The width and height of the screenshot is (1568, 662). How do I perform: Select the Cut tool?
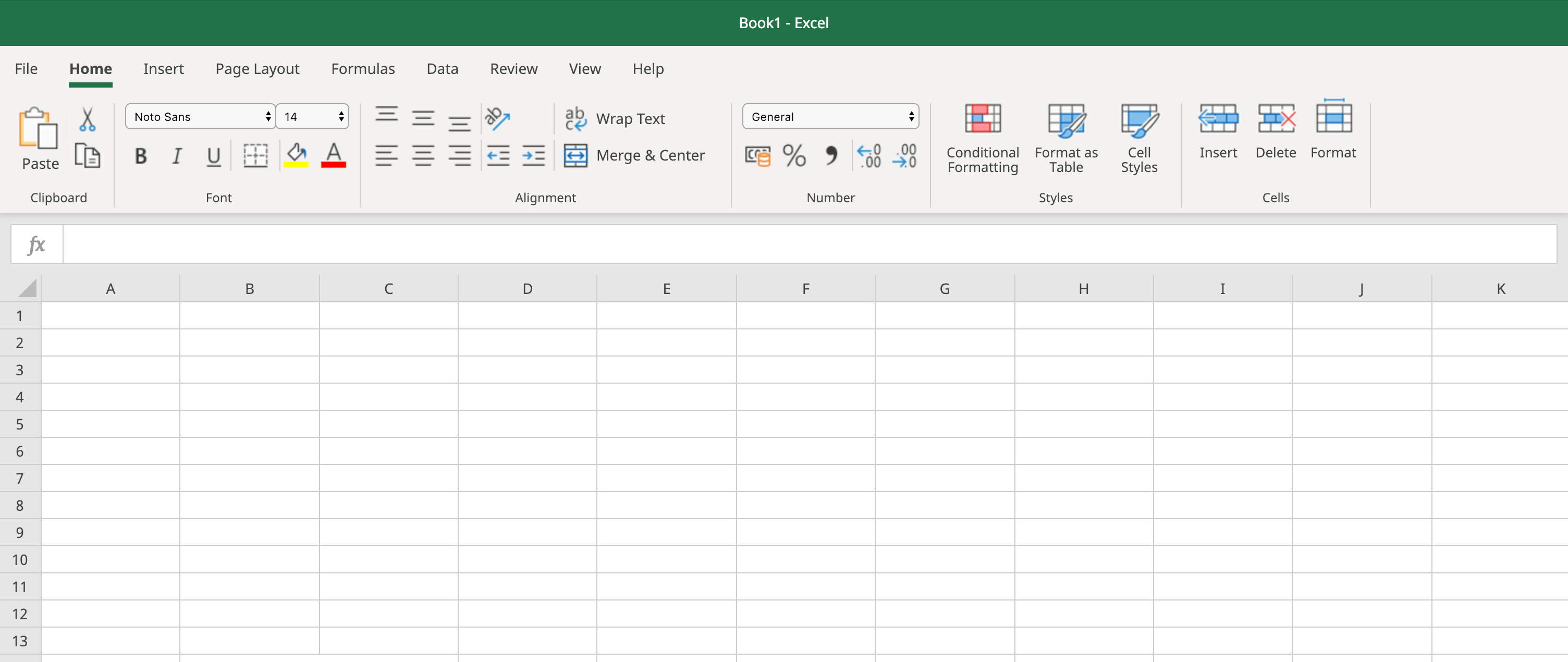click(88, 119)
